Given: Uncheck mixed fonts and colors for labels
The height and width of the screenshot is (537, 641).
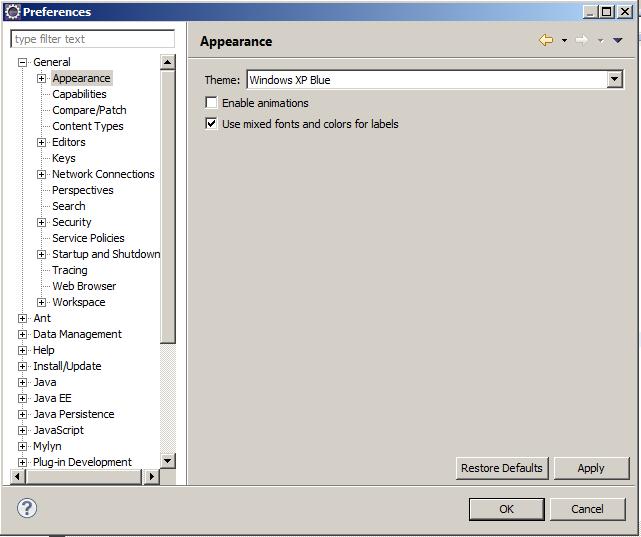Looking at the screenshot, I should [211, 124].
